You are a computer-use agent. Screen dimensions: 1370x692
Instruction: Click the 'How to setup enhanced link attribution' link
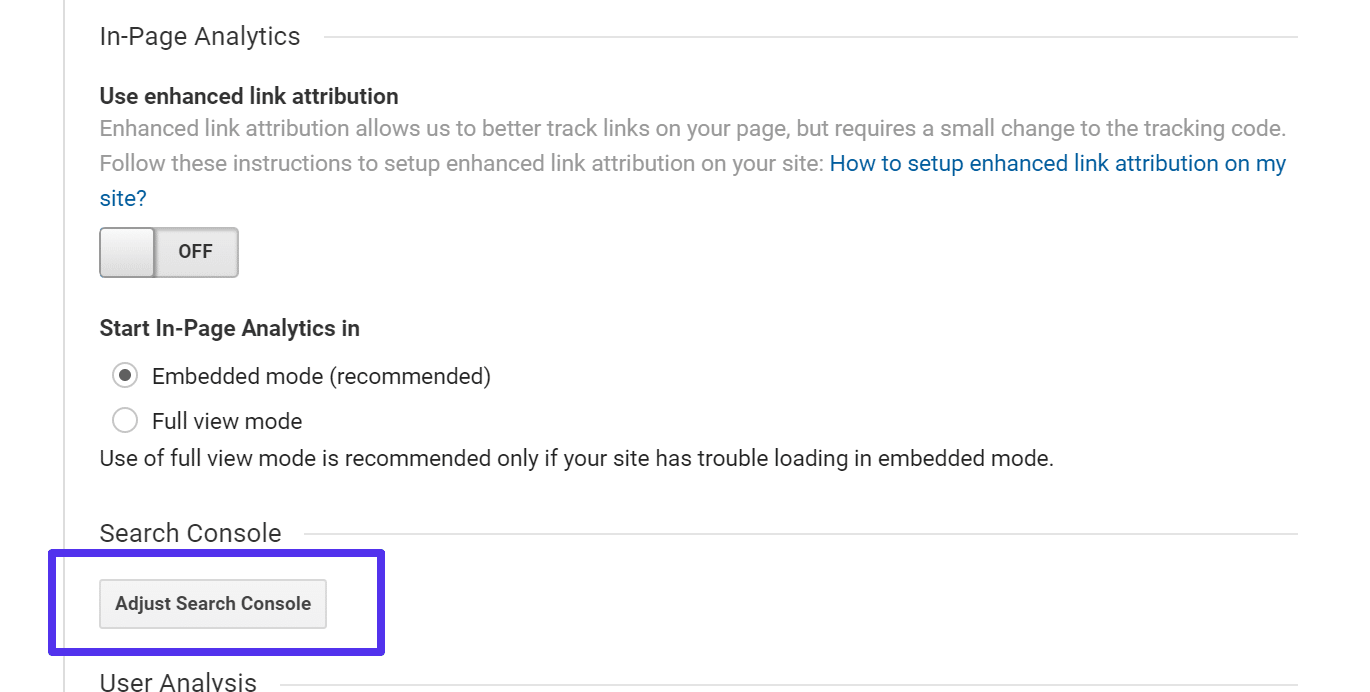tap(1058, 163)
